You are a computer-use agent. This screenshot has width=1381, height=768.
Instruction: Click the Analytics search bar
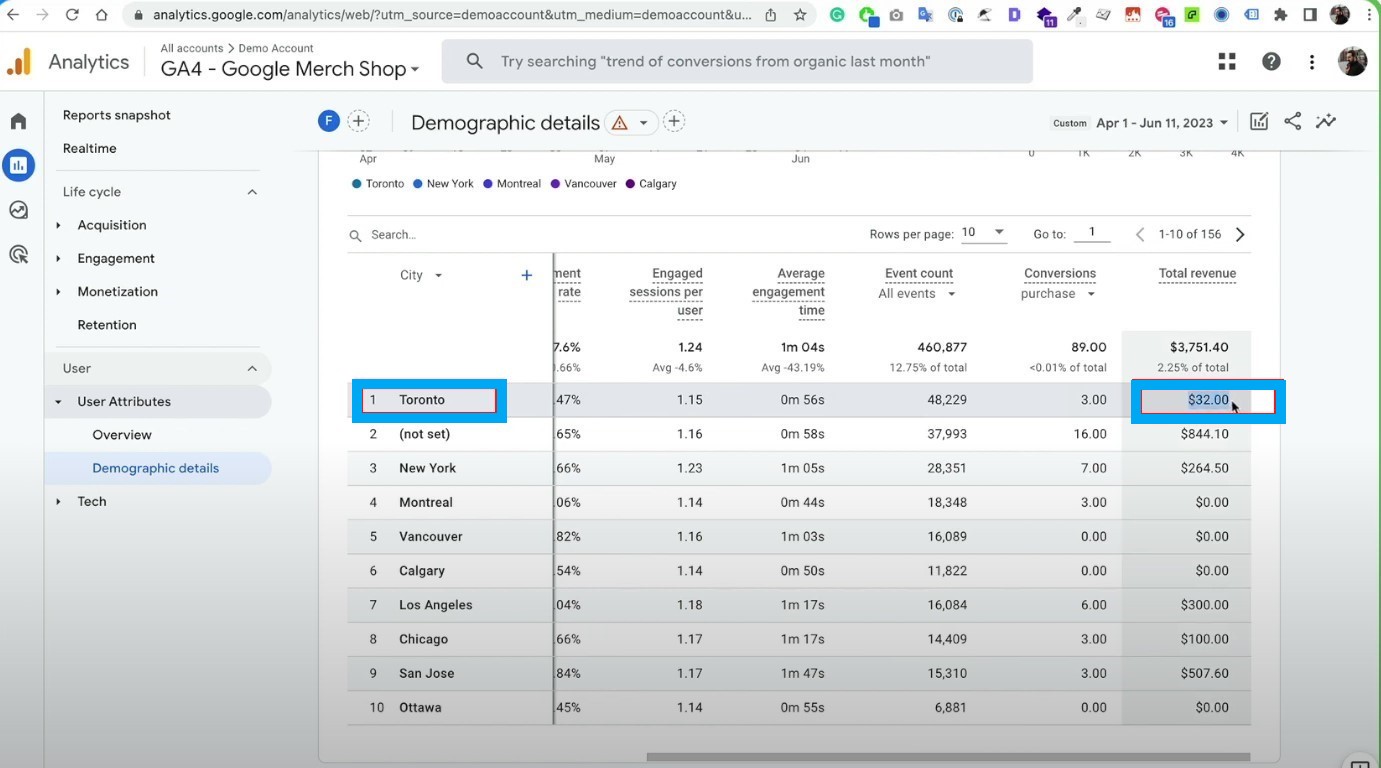pos(737,62)
